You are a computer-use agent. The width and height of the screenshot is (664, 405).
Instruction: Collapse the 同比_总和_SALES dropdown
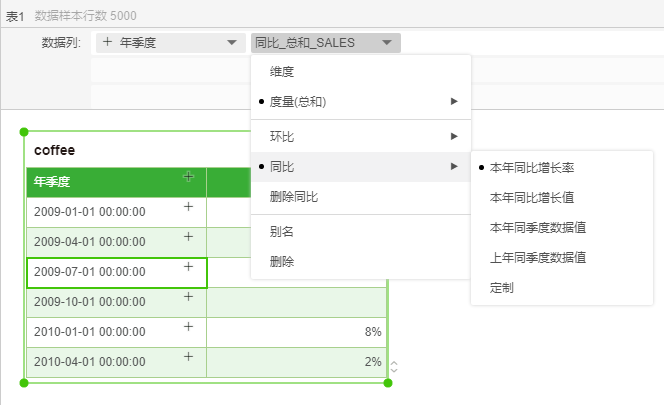[x=387, y=43]
